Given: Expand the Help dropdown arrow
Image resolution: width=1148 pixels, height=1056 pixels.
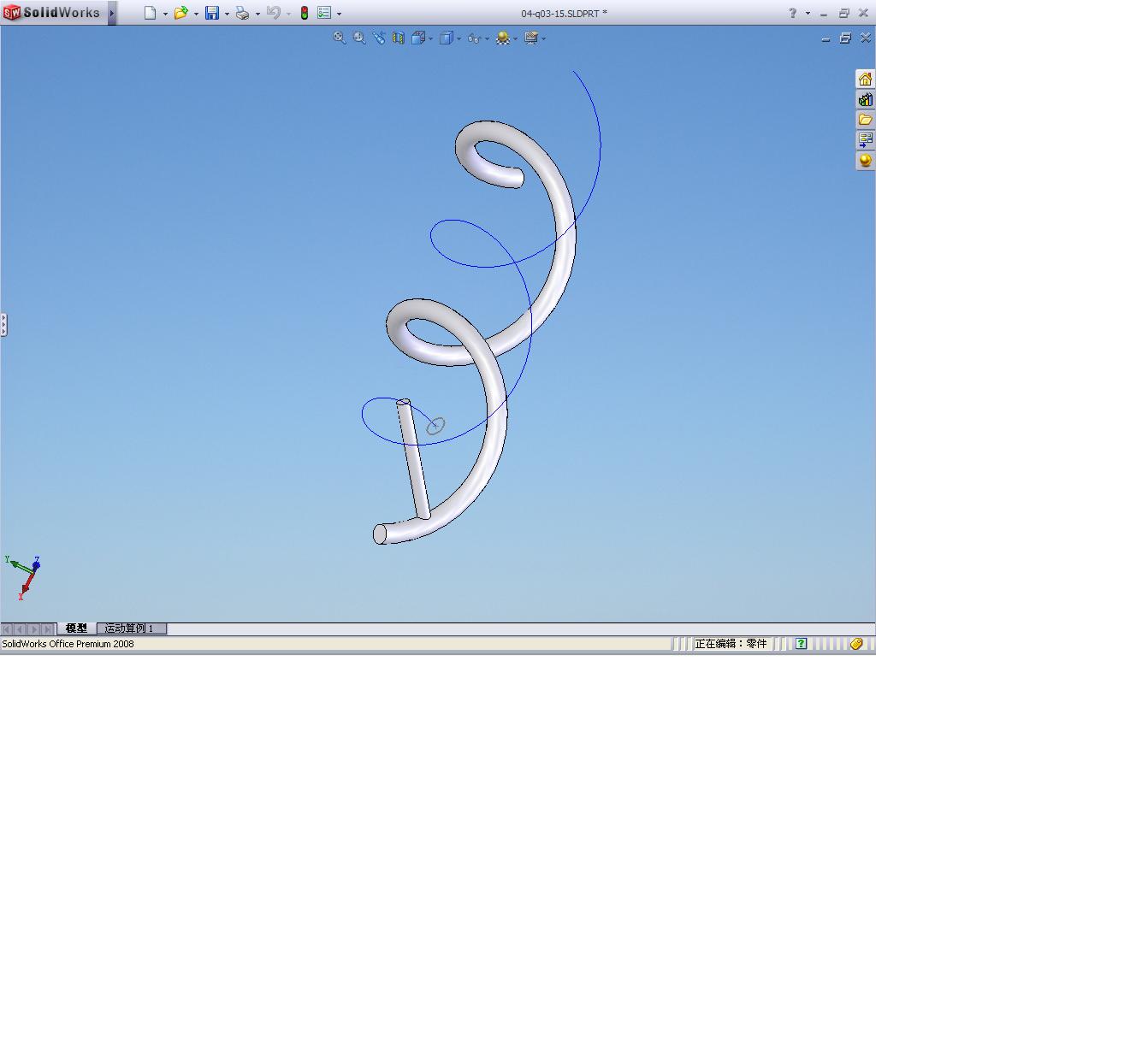Looking at the screenshot, I should click(808, 14).
